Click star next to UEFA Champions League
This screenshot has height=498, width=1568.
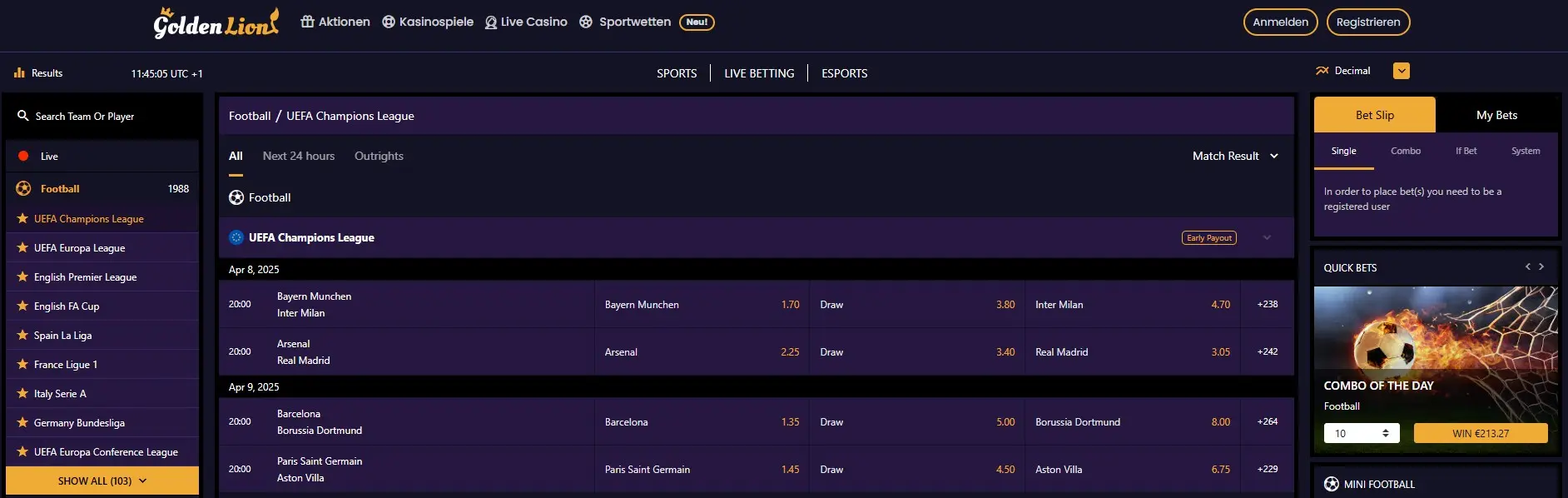[x=22, y=218]
